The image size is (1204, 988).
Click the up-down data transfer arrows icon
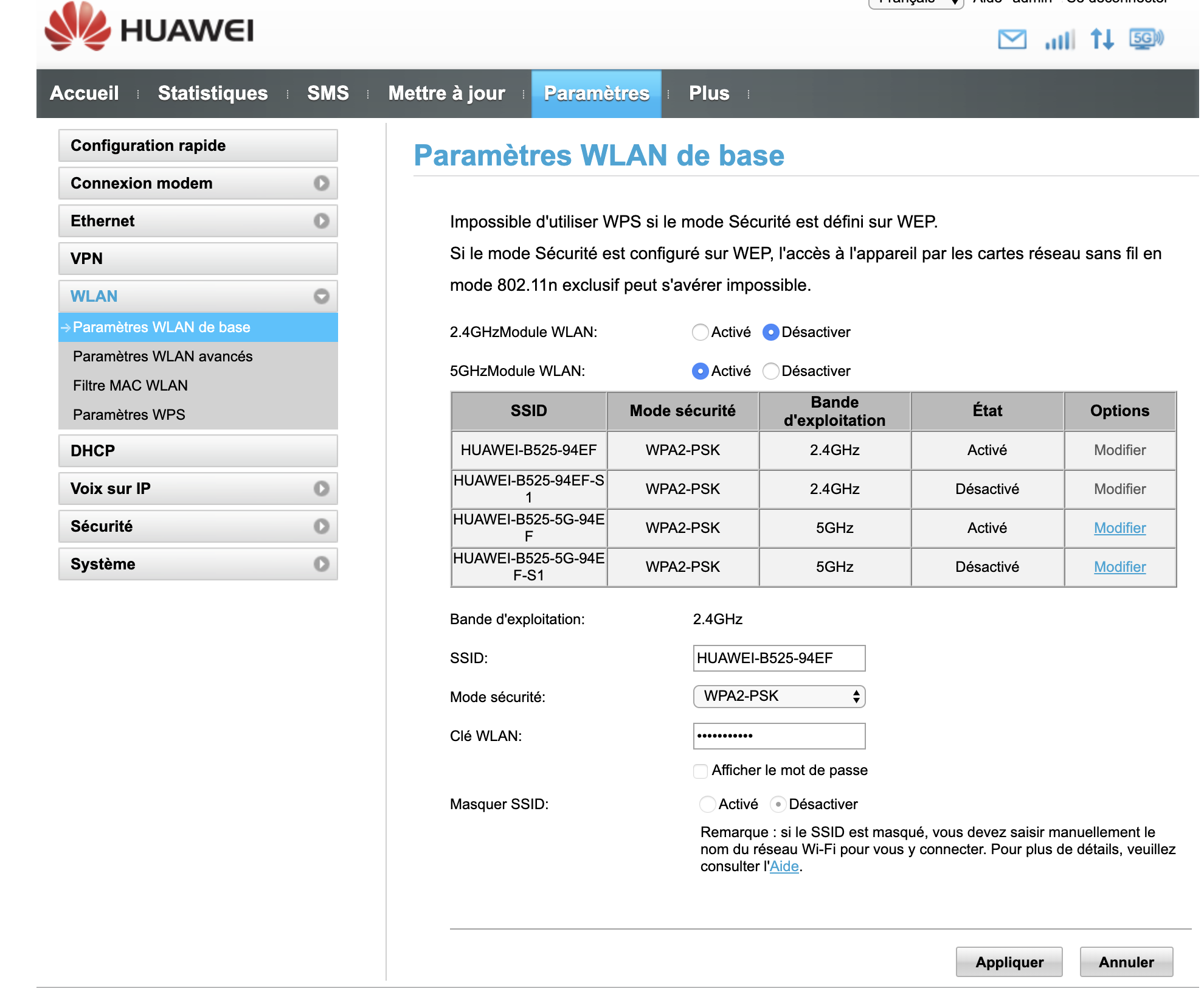click(1102, 40)
